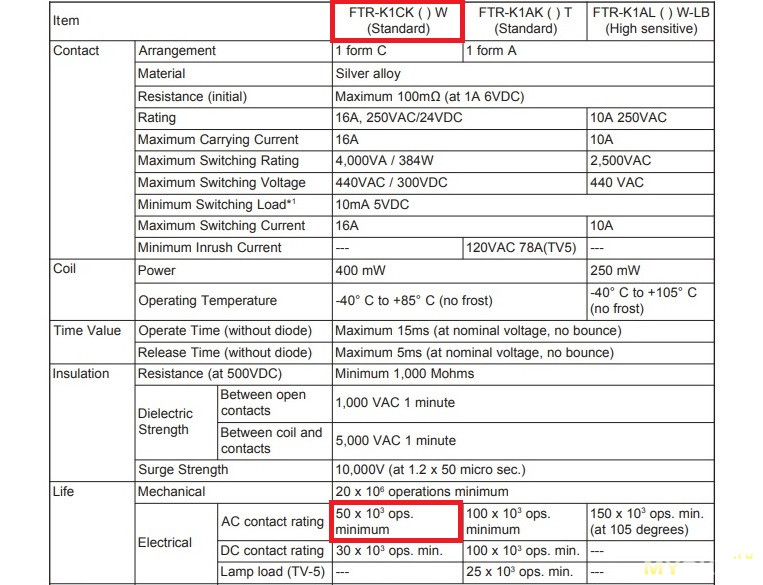Click 'Minimum Switching Load' row label

point(233,204)
